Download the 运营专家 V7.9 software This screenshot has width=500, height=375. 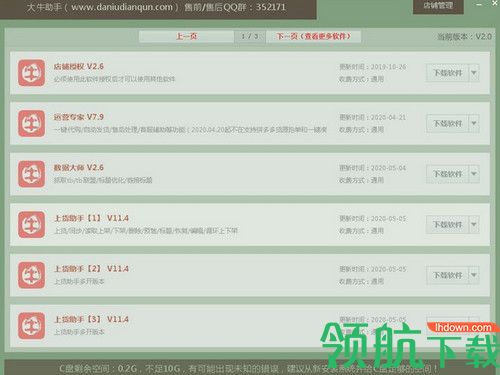(x=447, y=123)
